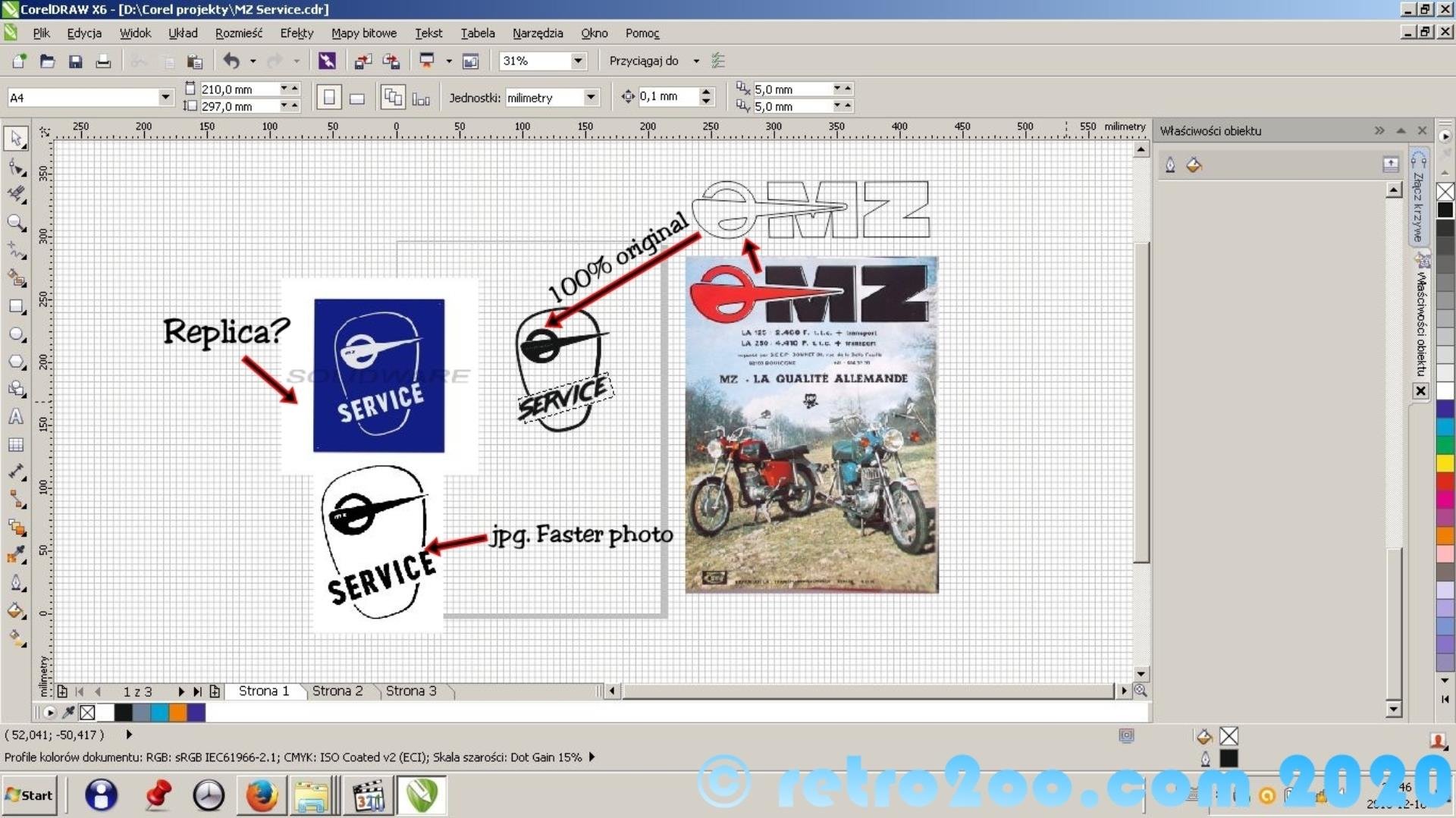Open the Jednostki units dropdown

pyautogui.click(x=591, y=97)
